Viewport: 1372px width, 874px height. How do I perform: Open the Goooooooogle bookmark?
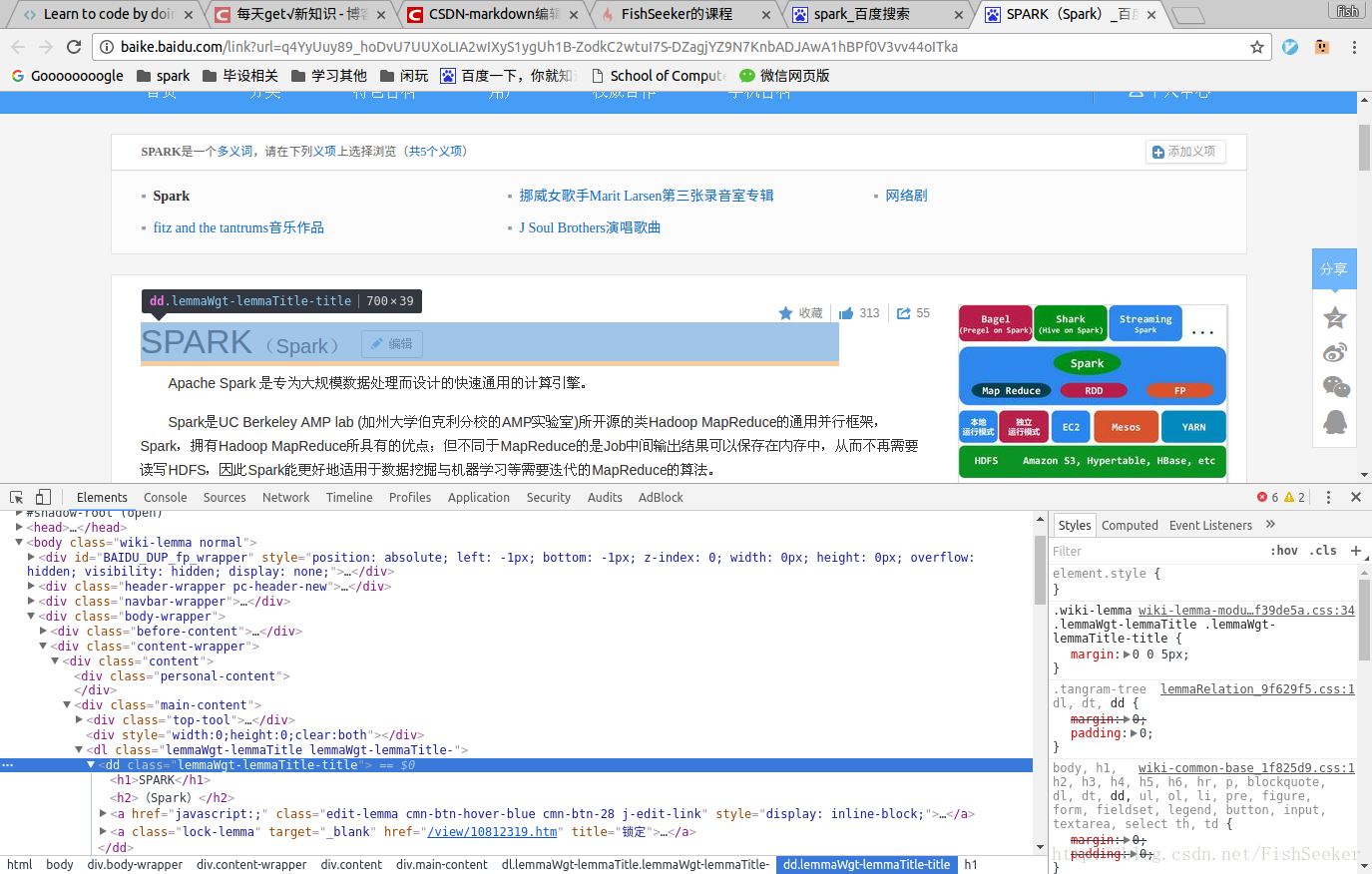click(x=68, y=76)
